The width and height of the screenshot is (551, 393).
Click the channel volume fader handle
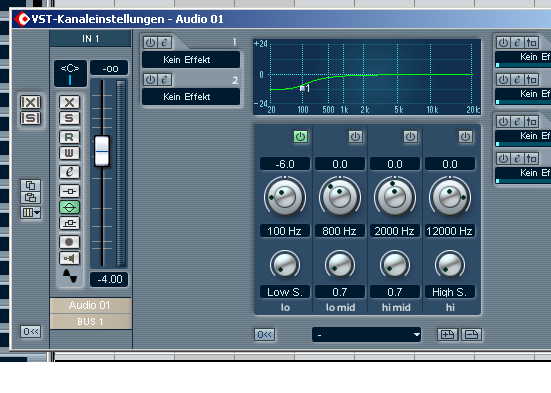102,151
